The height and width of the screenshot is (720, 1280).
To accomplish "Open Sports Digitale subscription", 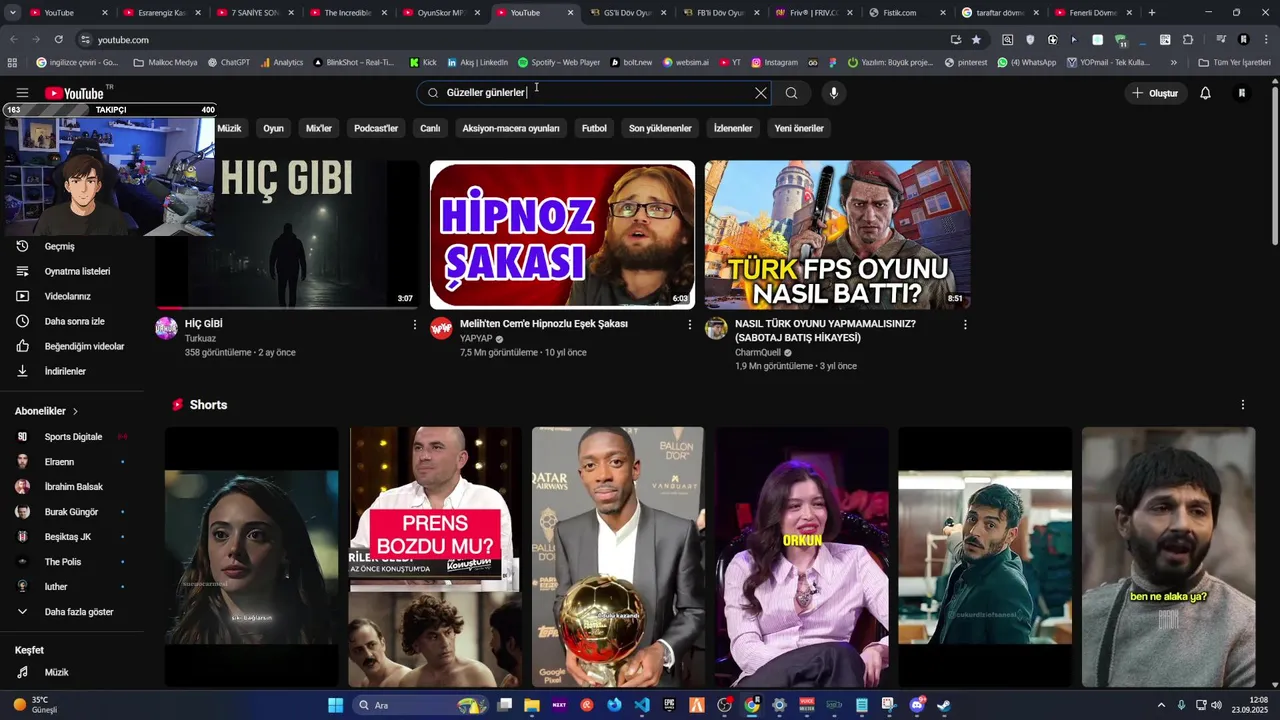I will [x=72, y=437].
